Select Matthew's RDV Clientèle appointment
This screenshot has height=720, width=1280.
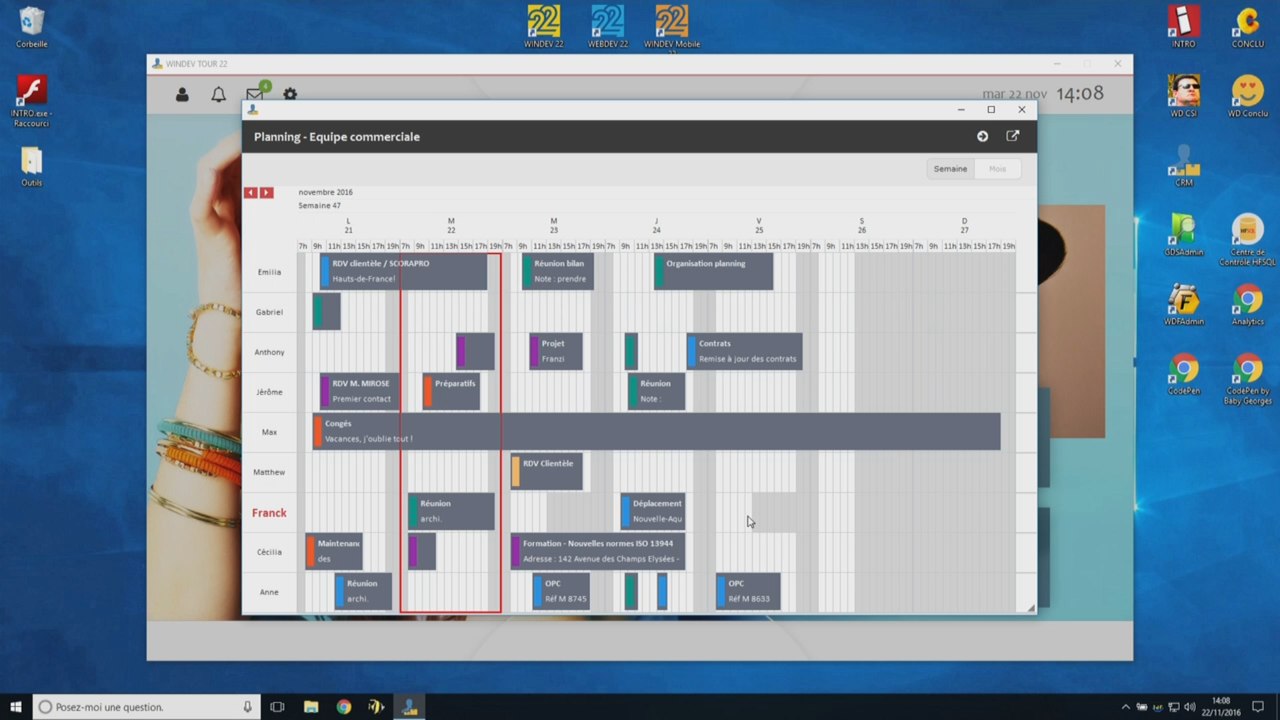click(x=546, y=471)
